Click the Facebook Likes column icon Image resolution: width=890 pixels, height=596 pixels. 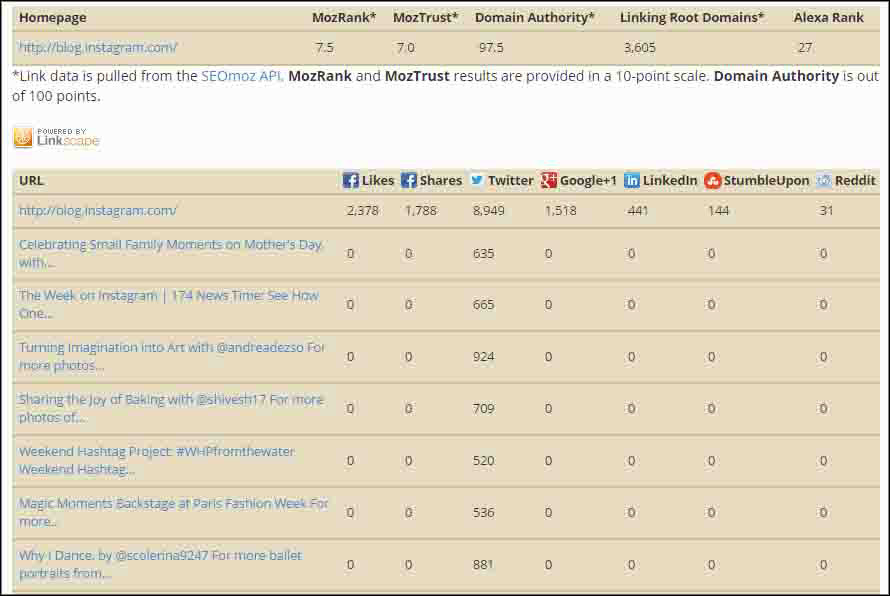point(351,180)
